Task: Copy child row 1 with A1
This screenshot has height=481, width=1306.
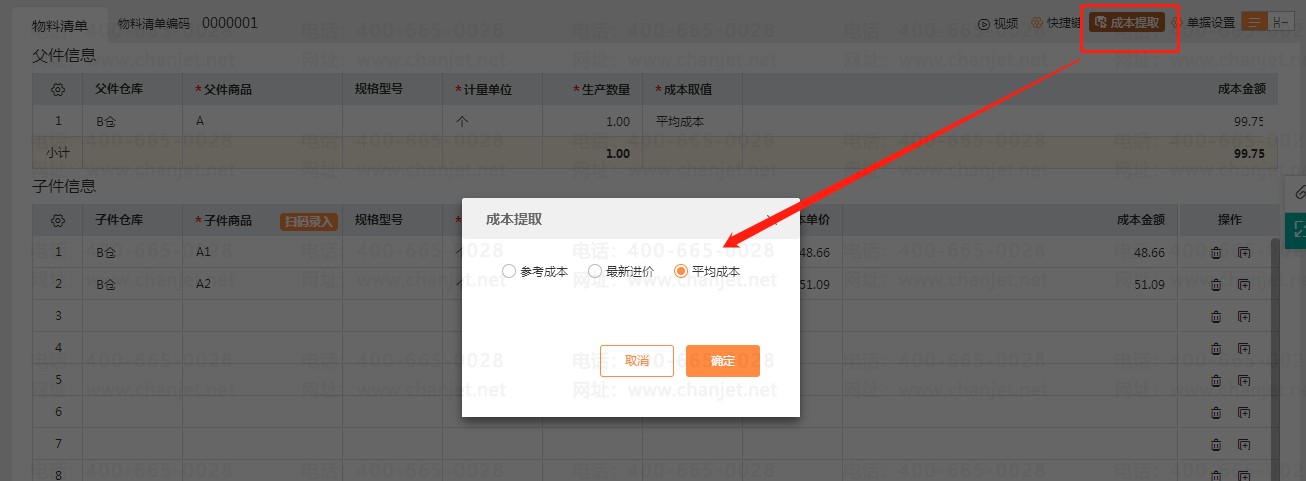Action: [1244, 253]
